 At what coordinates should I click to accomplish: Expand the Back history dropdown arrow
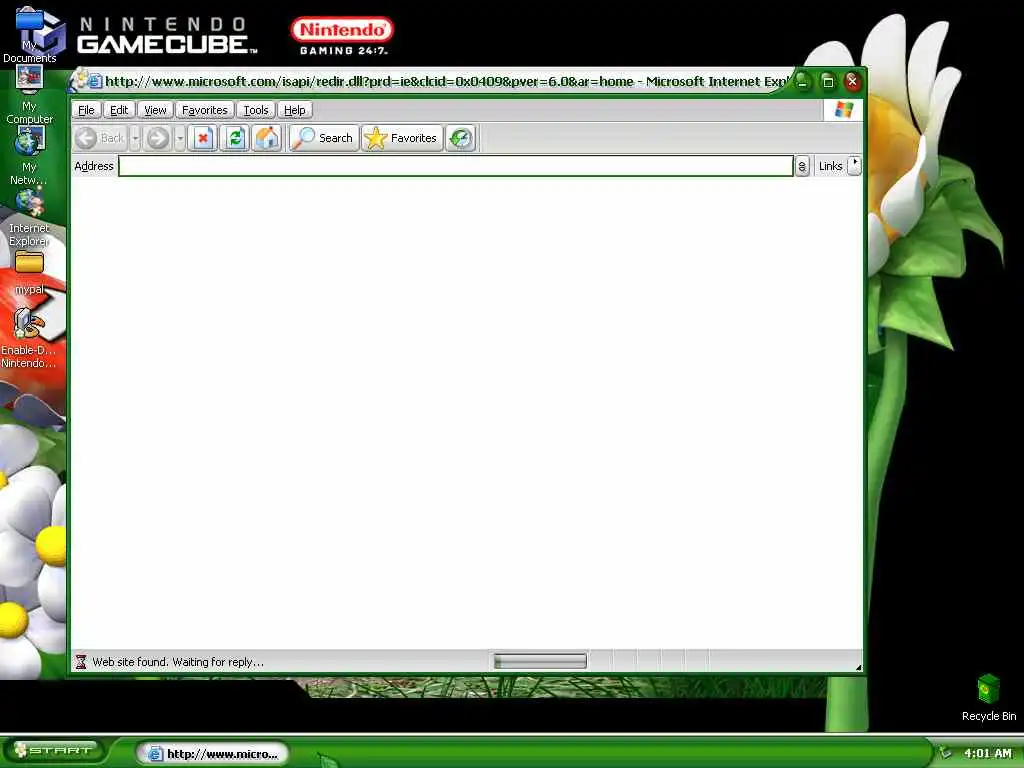(x=135, y=138)
